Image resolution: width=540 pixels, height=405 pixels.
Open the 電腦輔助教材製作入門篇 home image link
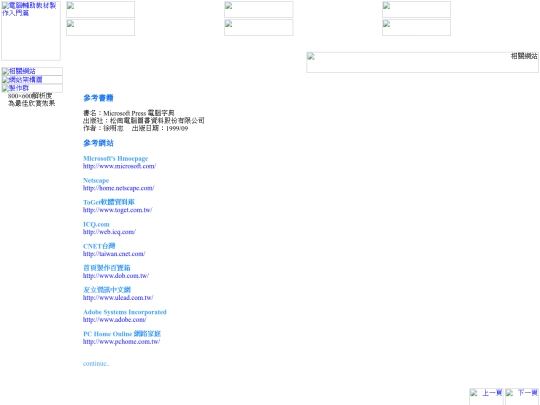coord(31,31)
